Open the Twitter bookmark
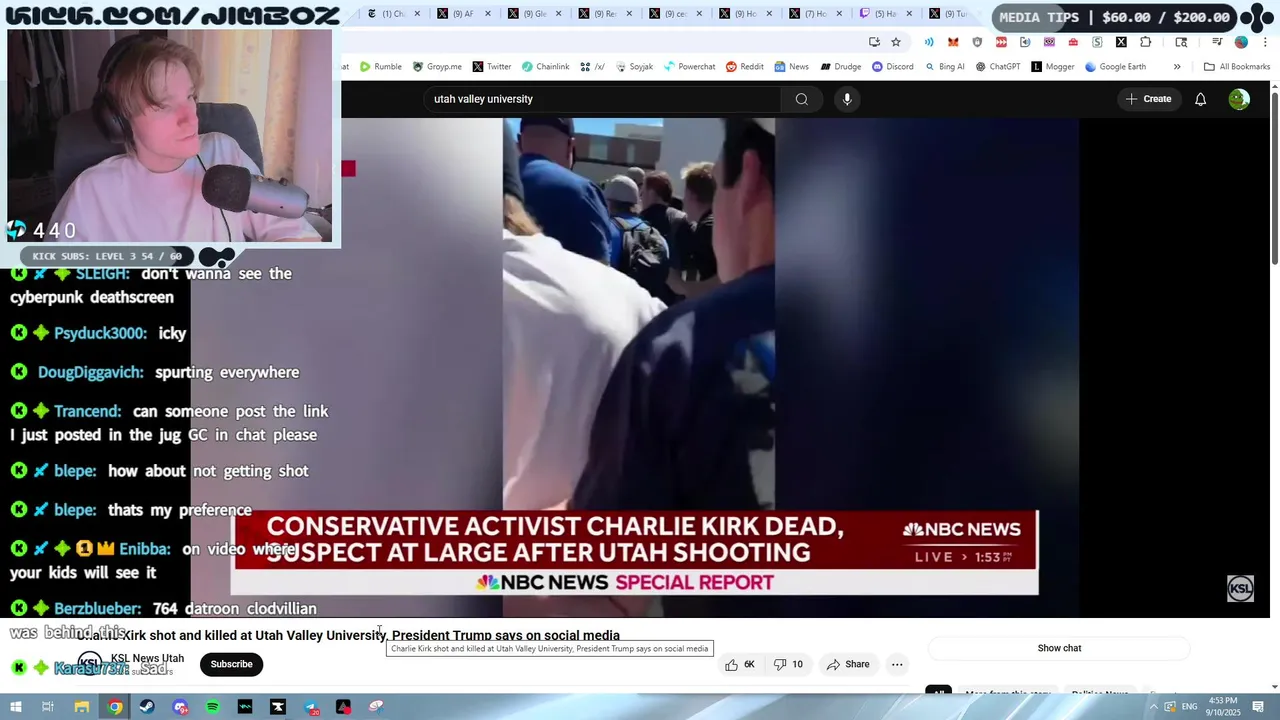 point(491,67)
